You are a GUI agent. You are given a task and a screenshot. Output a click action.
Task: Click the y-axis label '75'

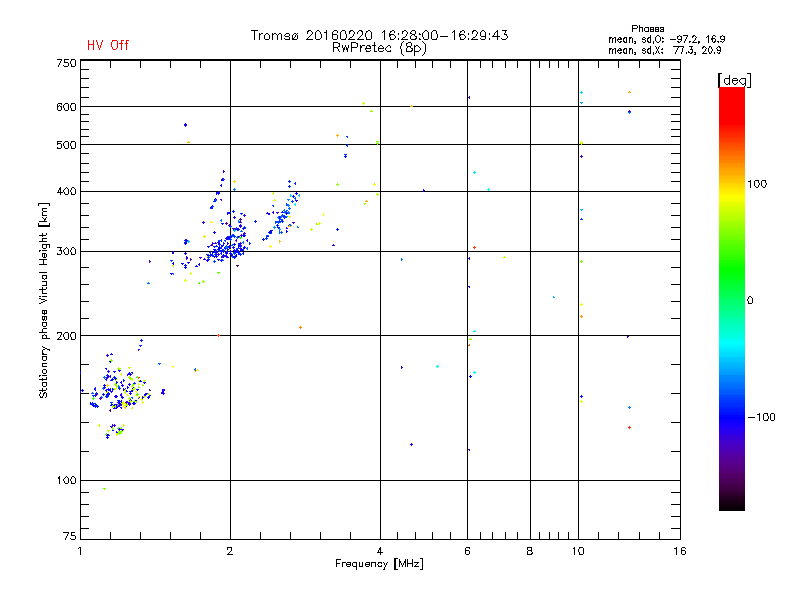pos(69,536)
